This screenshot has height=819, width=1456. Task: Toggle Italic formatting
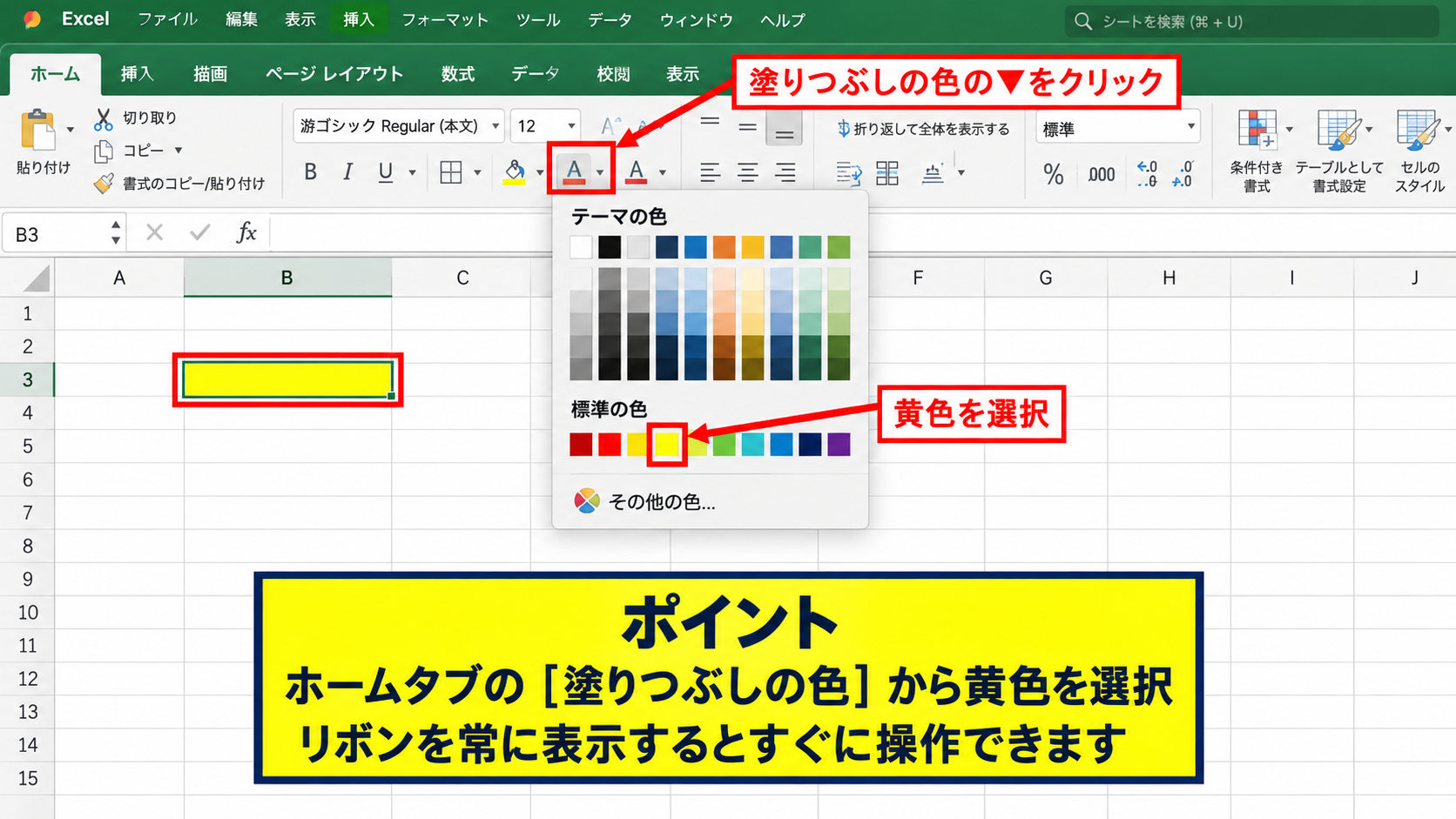point(347,172)
